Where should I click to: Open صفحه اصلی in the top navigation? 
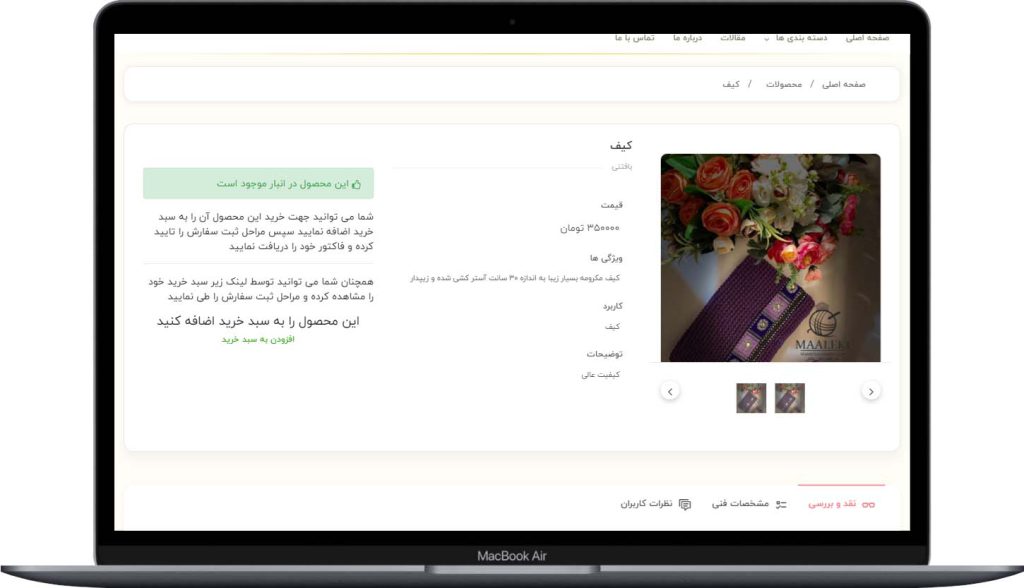point(867,38)
